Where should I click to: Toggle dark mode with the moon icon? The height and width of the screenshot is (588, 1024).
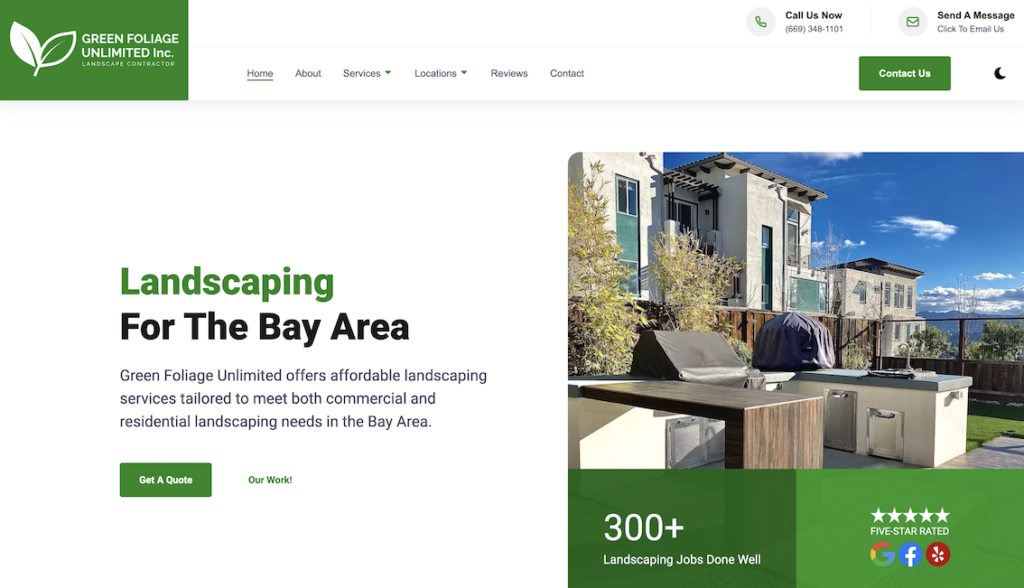pyautogui.click(x=1000, y=73)
